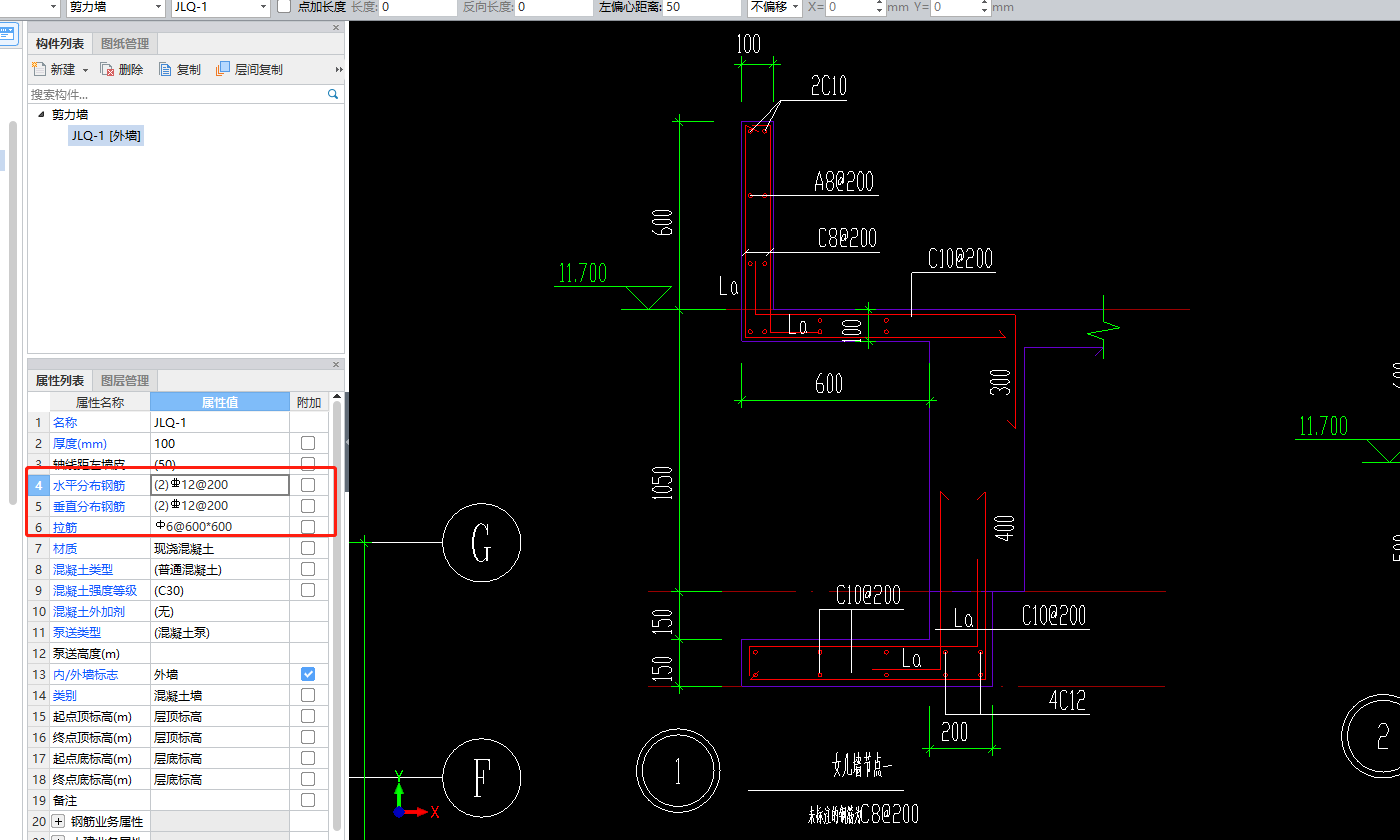Click the 新建 (New) component button
The height and width of the screenshot is (840, 1400).
tap(54, 70)
